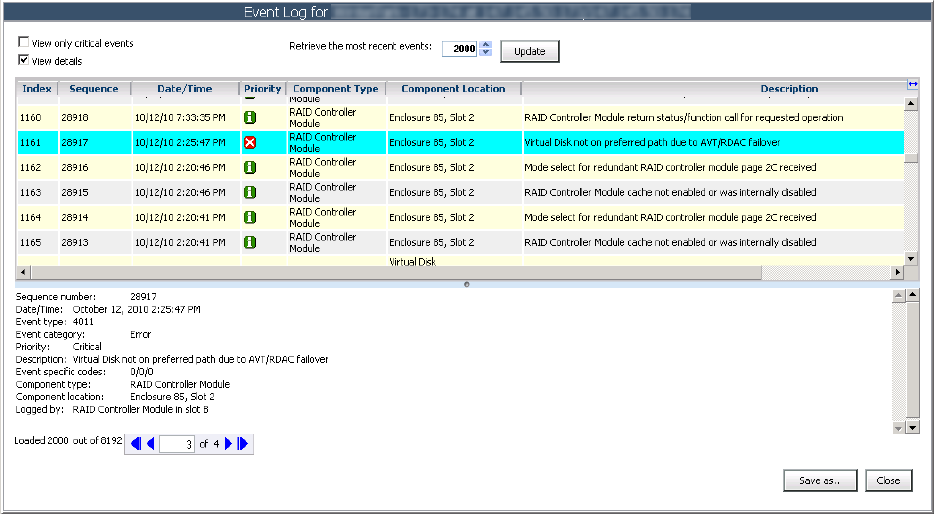
Task: Go to the first page of events
Action: 136,444
